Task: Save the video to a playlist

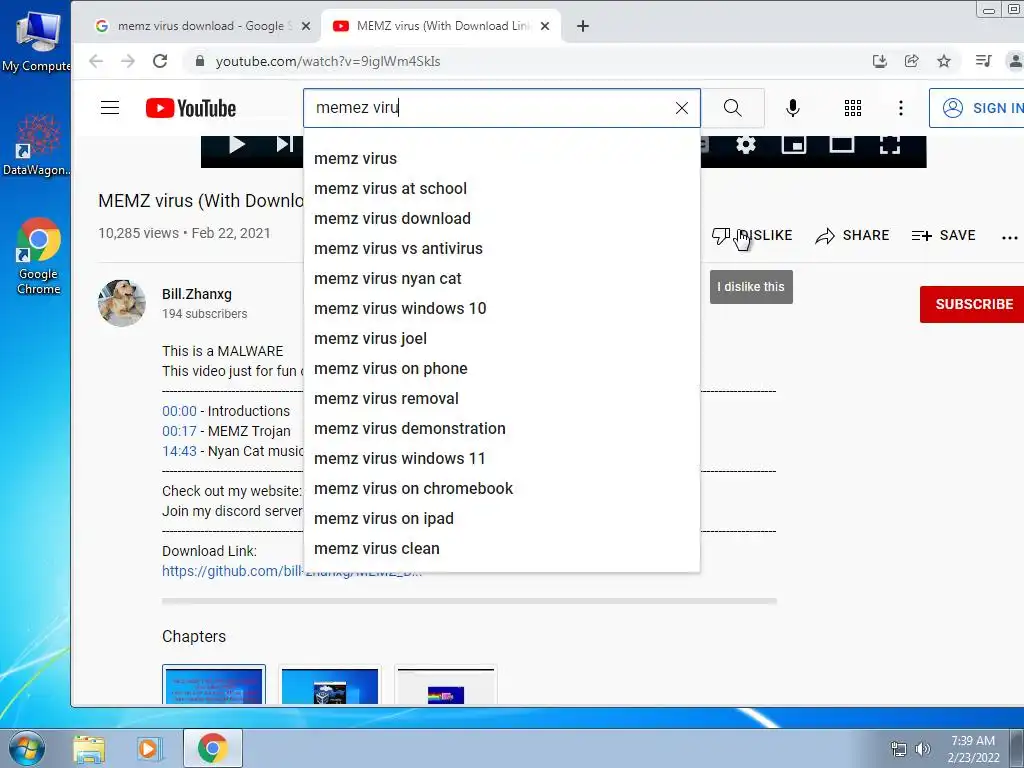Action: tap(943, 236)
